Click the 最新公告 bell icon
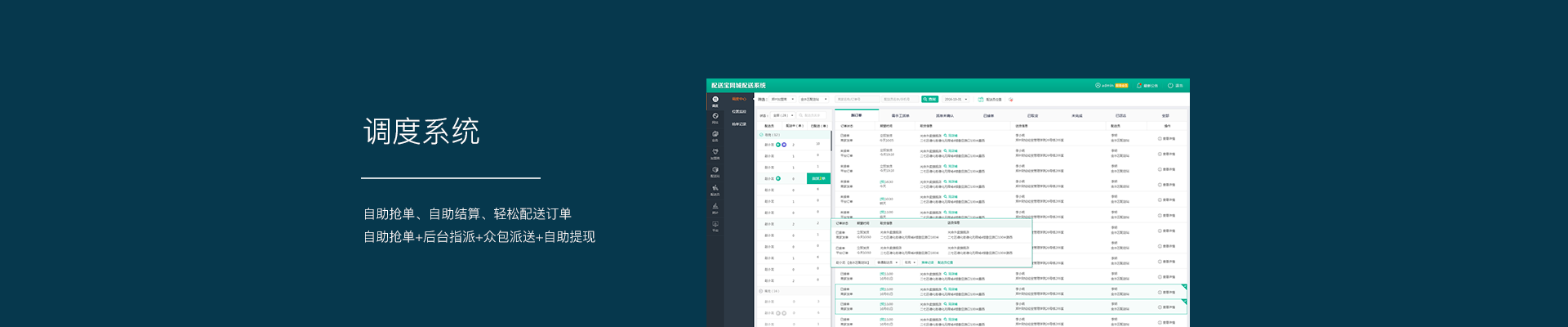 pos(1139,85)
